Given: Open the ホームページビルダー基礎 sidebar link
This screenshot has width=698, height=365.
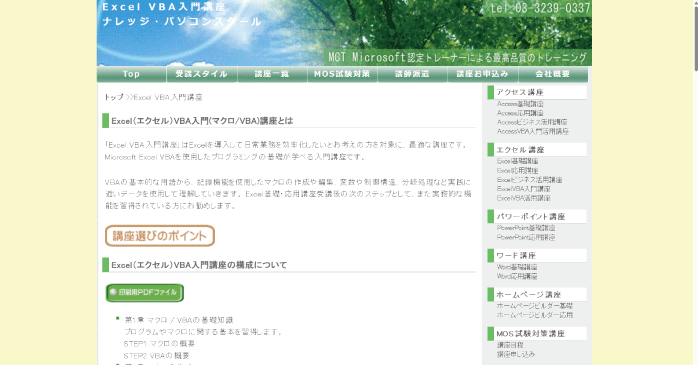Looking at the screenshot, I should coord(535,306).
